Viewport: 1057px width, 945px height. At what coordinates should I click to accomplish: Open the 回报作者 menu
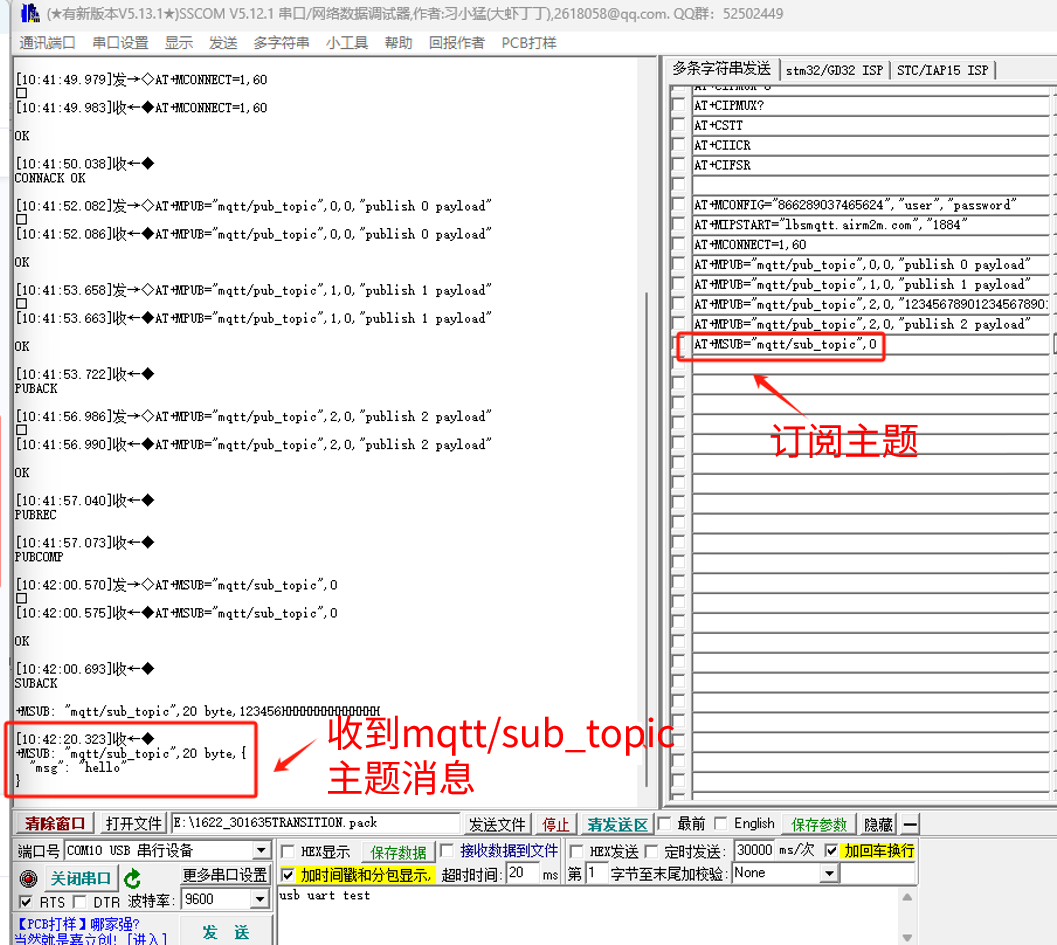point(456,43)
